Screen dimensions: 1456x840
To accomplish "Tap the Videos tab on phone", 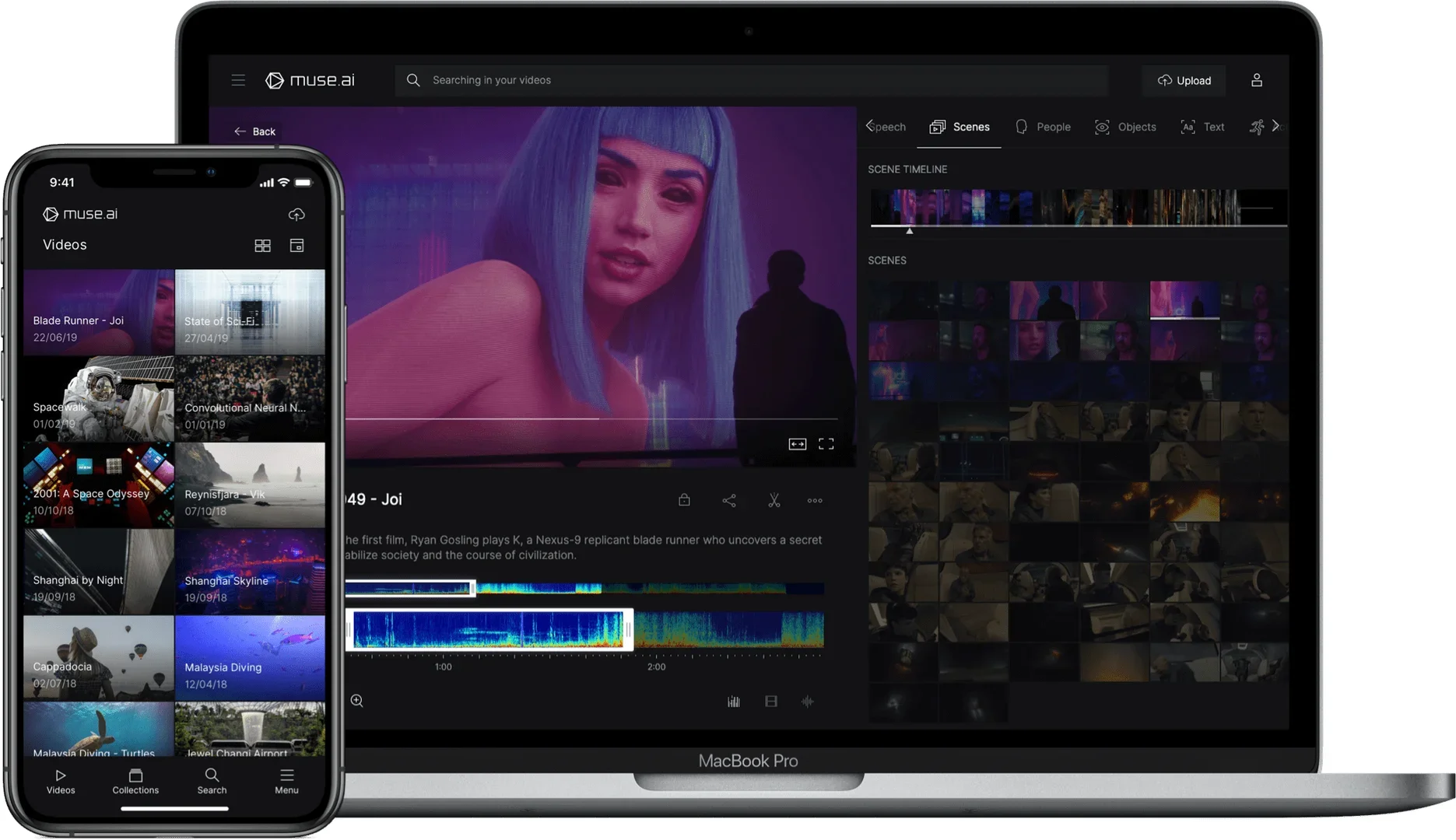I will pyautogui.click(x=61, y=782).
